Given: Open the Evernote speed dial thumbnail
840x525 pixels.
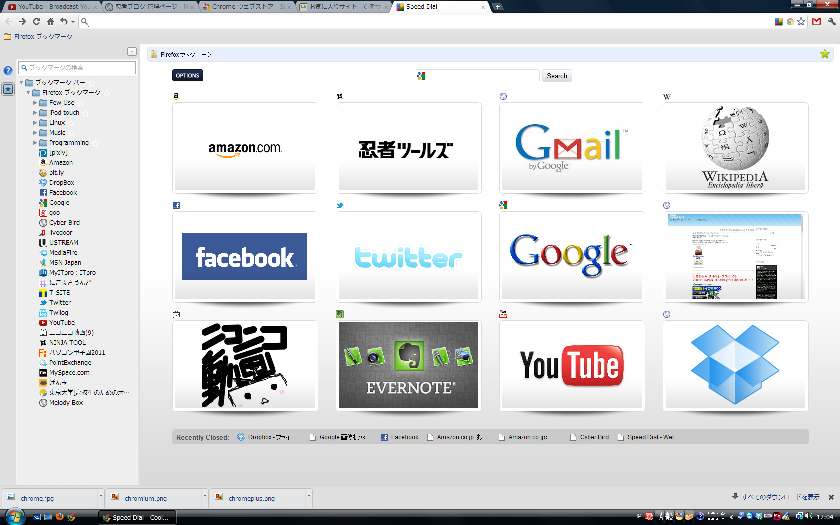Looking at the screenshot, I should click(408, 365).
